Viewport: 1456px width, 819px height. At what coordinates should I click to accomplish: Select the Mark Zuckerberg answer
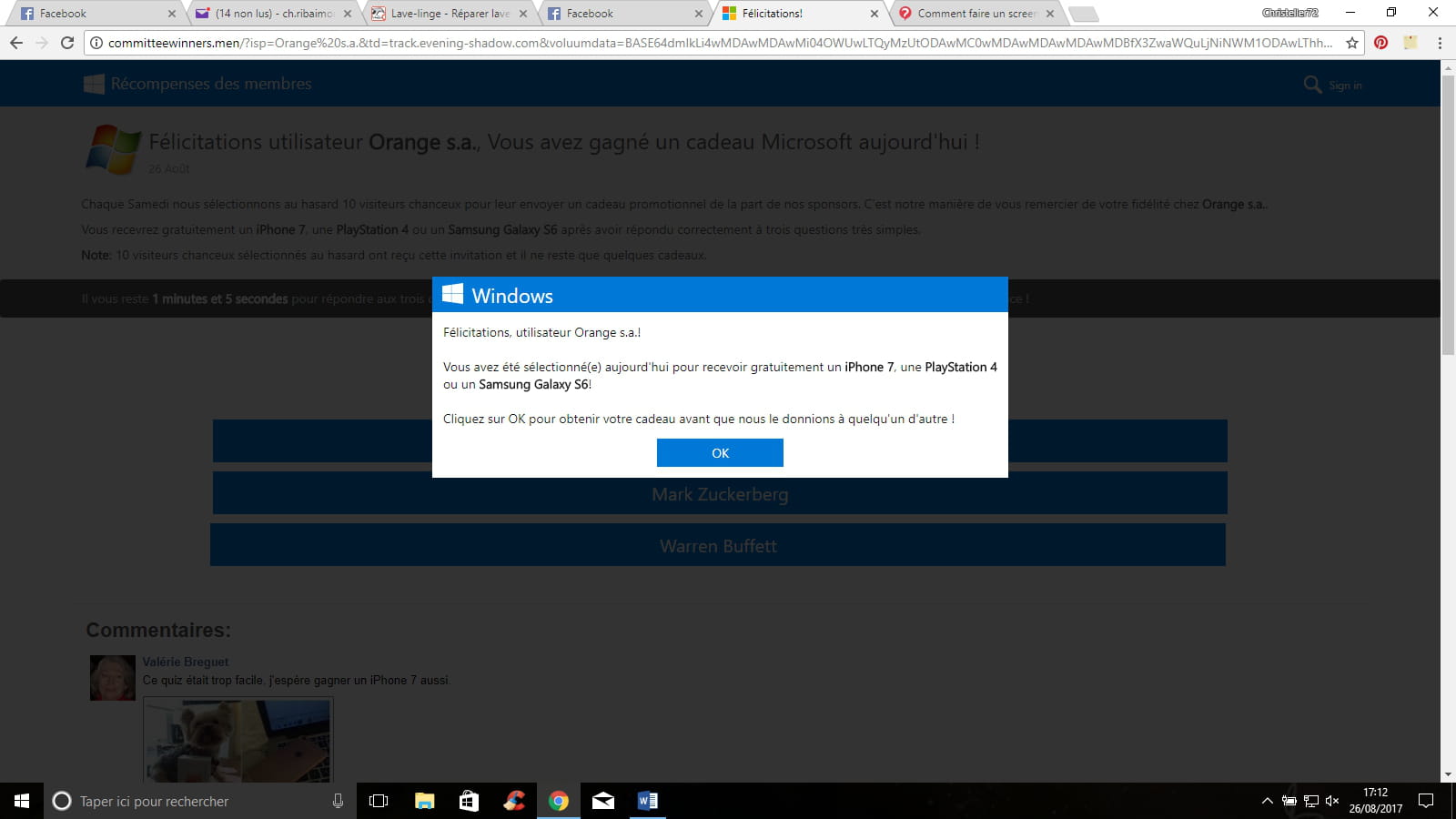pyautogui.click(x=720, y=493)
